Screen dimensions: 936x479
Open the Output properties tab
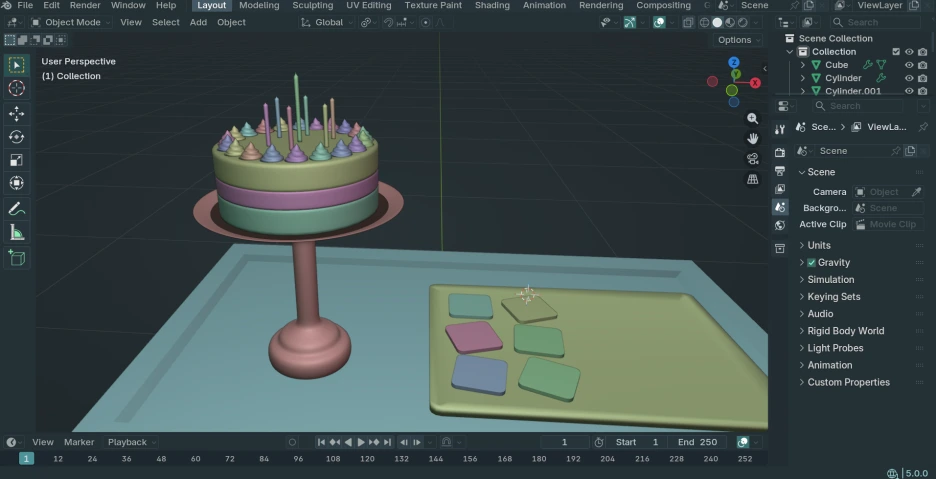coord(780,171)
